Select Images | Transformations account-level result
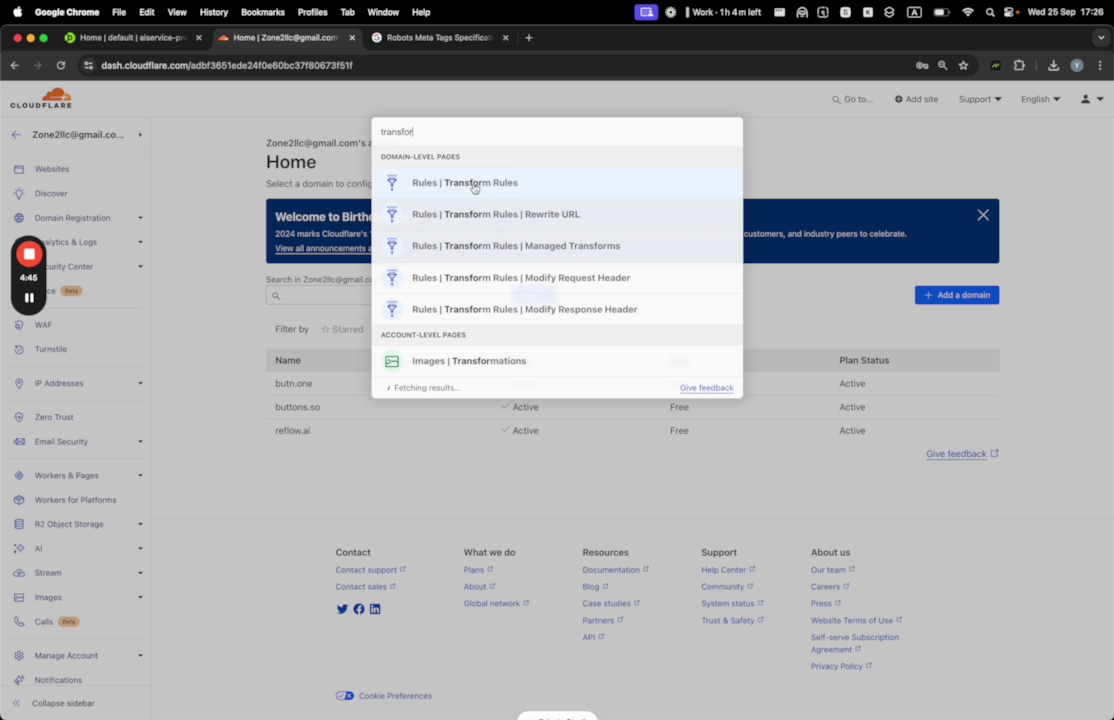The image size is (1114, 720). [x=556, y=361]
